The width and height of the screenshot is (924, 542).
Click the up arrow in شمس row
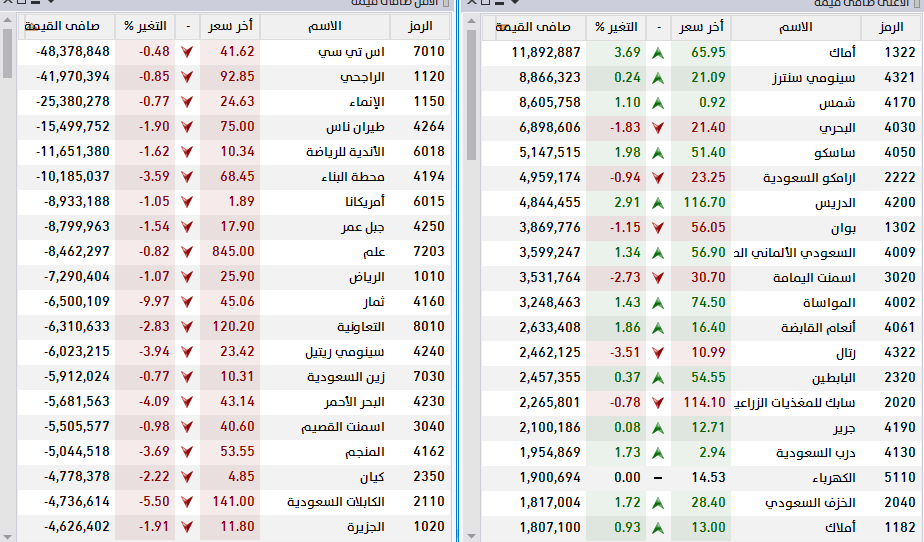[x=658, y=103]
